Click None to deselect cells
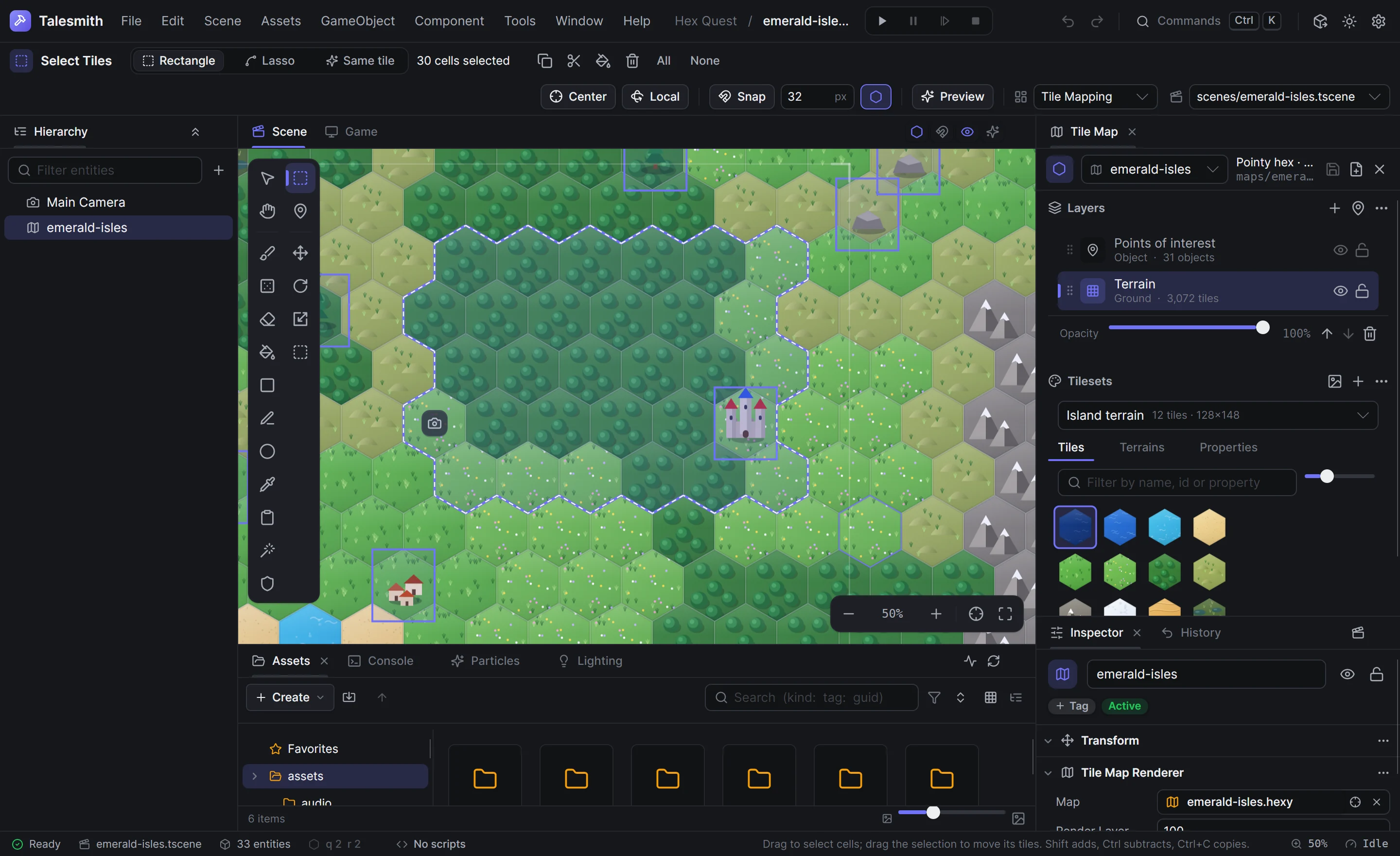The width and height of the screenshot is (1400, 856). (x=704, y=61)
